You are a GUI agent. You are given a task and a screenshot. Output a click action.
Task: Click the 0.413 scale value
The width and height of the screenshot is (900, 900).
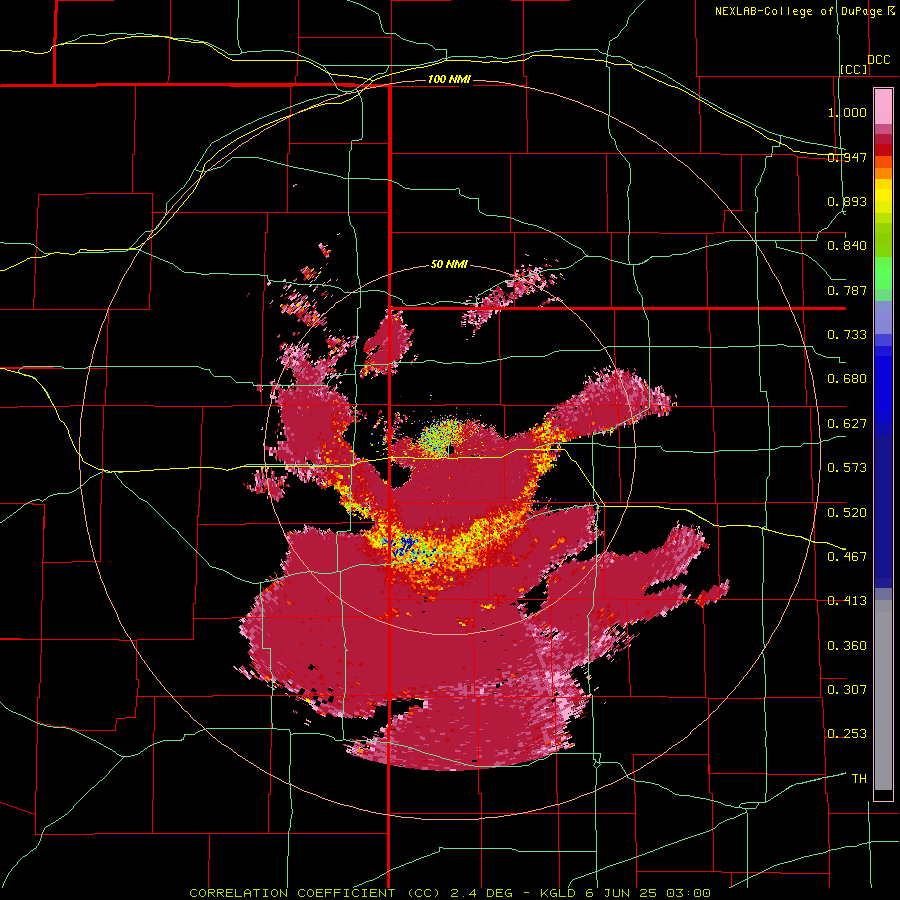847,601
